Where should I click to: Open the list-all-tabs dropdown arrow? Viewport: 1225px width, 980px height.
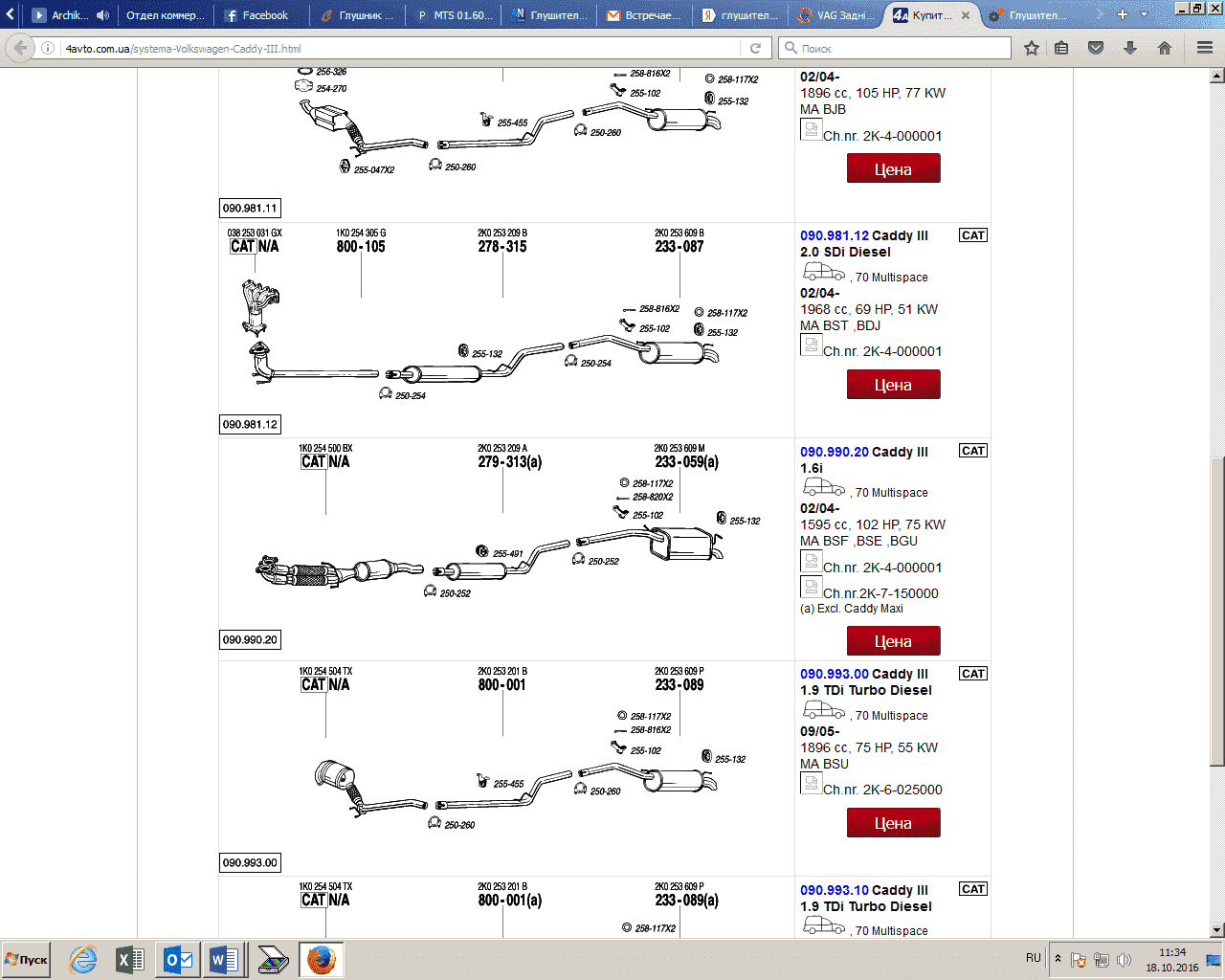(x=1144, y=14)
